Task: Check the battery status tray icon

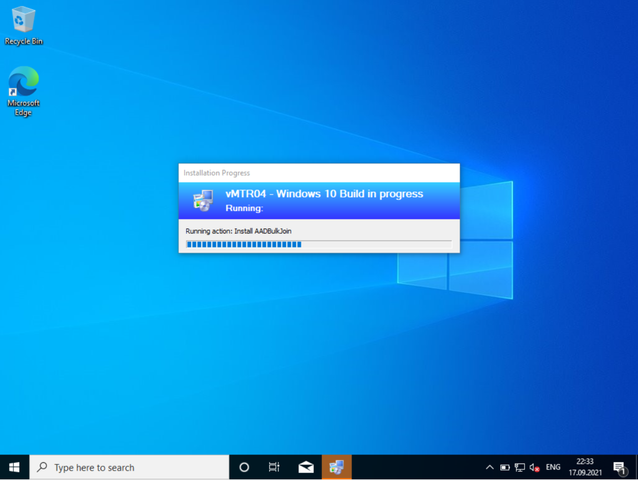Action: point(505,467)
